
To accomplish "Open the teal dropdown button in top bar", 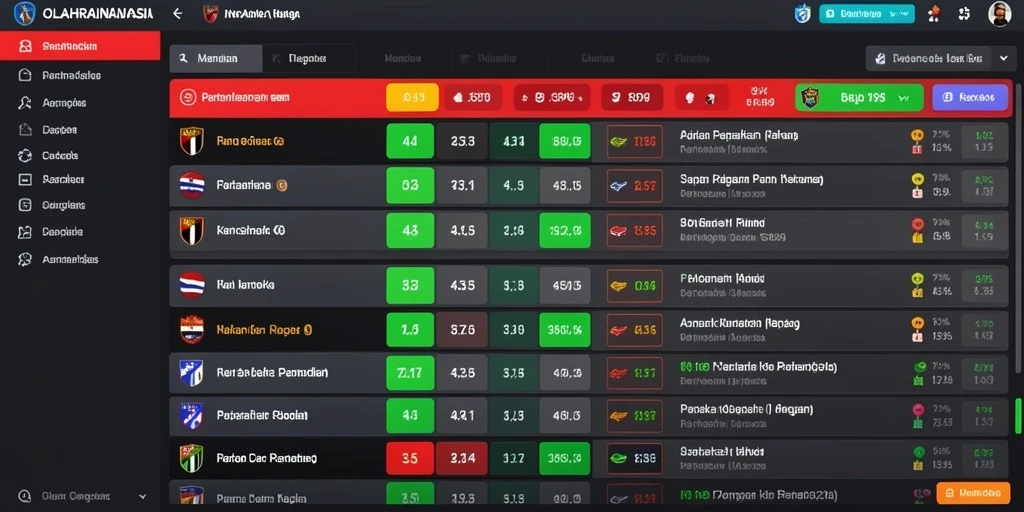I will pos(866,13).
